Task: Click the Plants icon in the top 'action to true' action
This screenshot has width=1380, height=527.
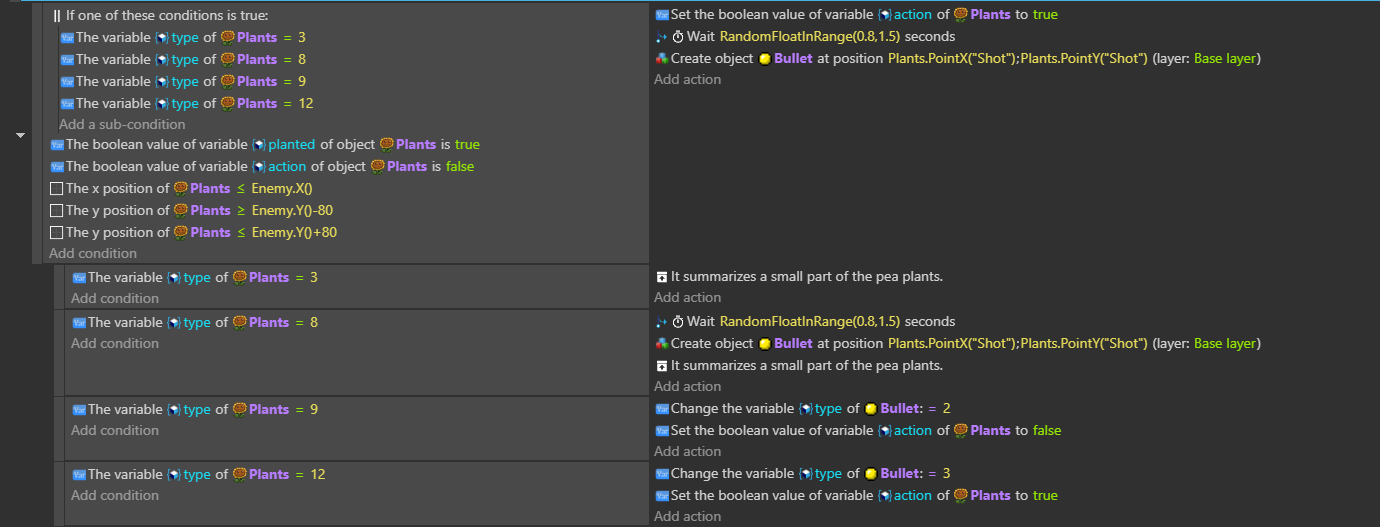Action: point(960,15)
